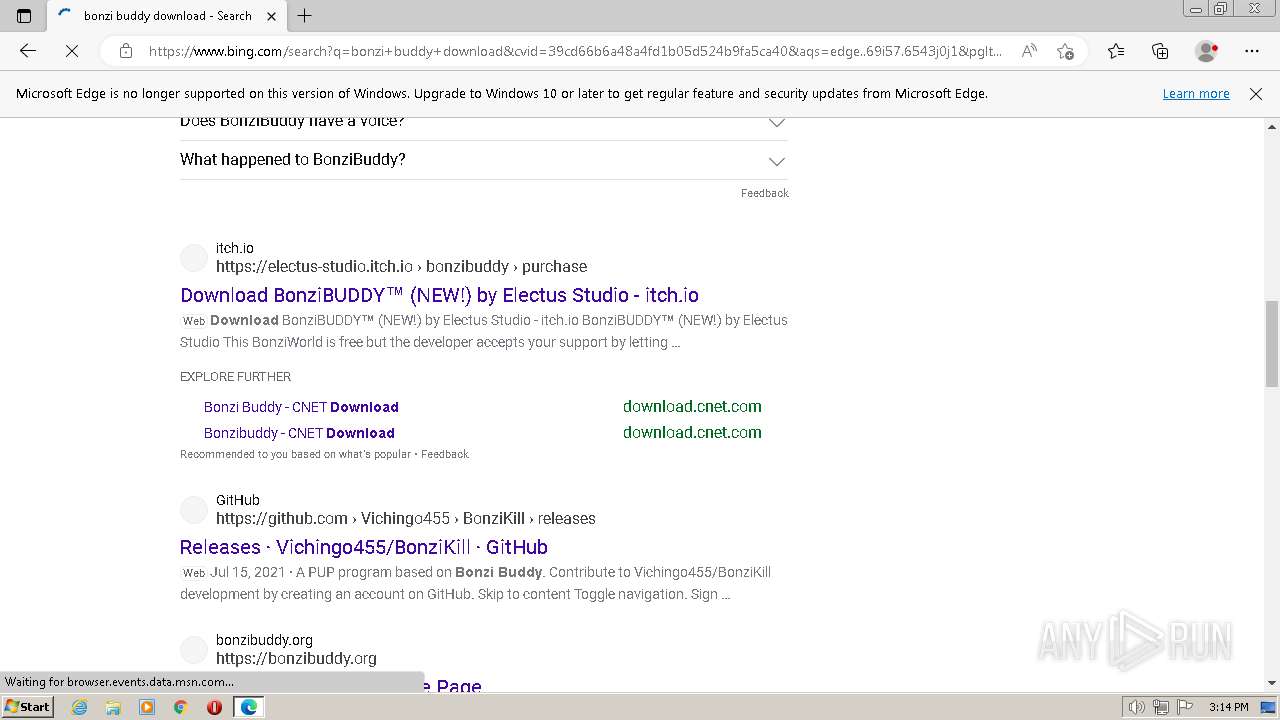Viewport: 1280px width, 720px height.
Task: Click the itch.io site favicon
Action: click(194, 258)
